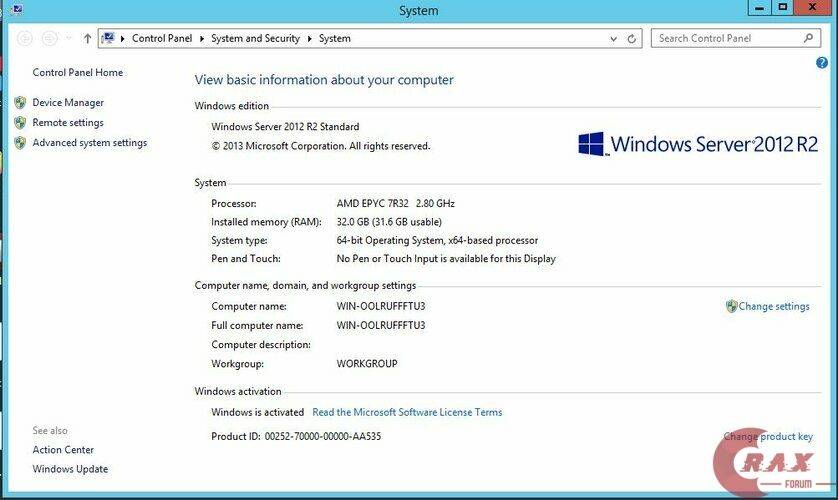The height and width of the screenshot is (500, 838).
Task: Select Computer name value WIN-OOLRUFFFTU3
Action: point(381,307)
